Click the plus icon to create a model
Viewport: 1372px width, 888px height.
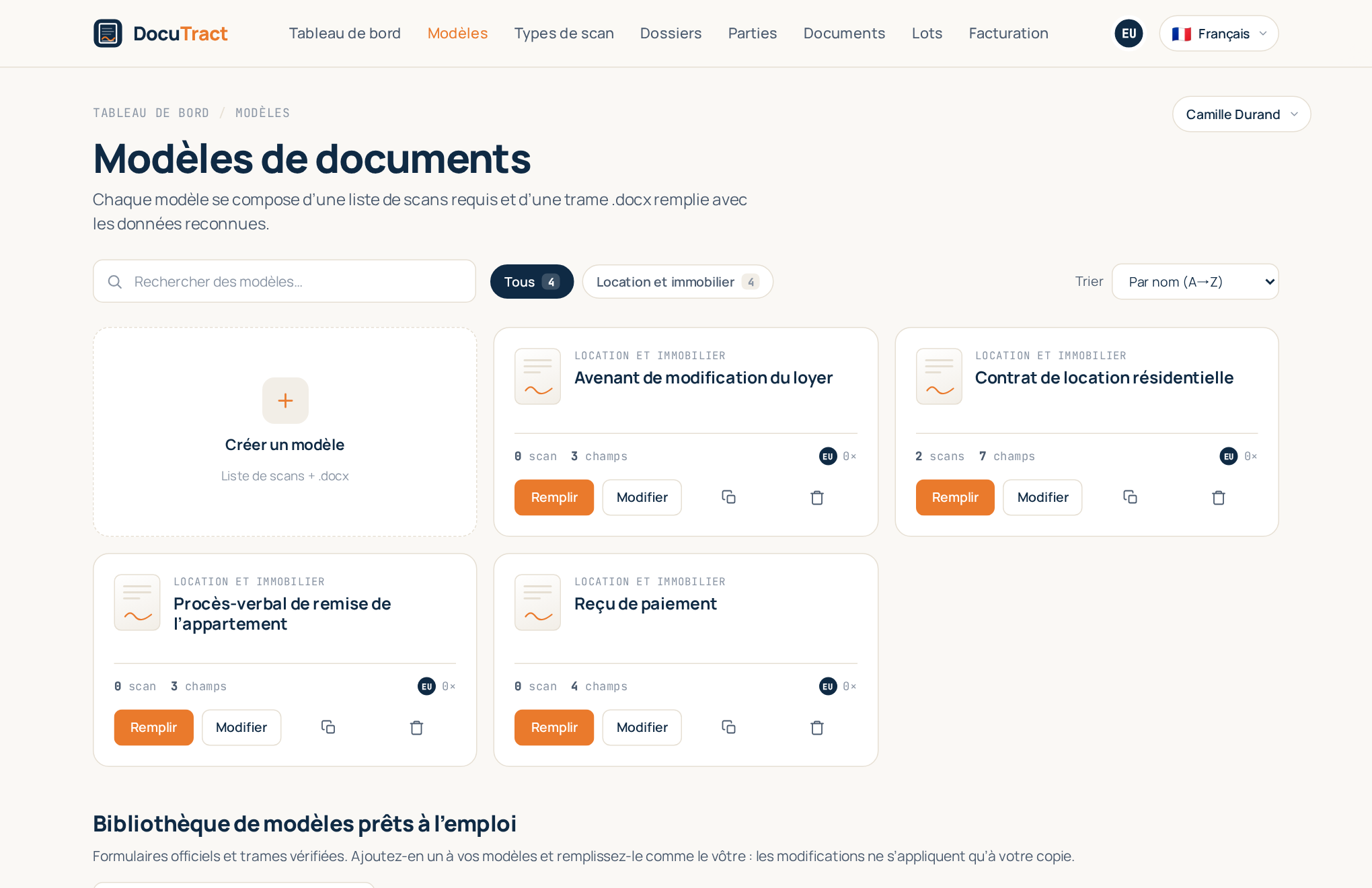pyautogui.click(x=285, y=400)
